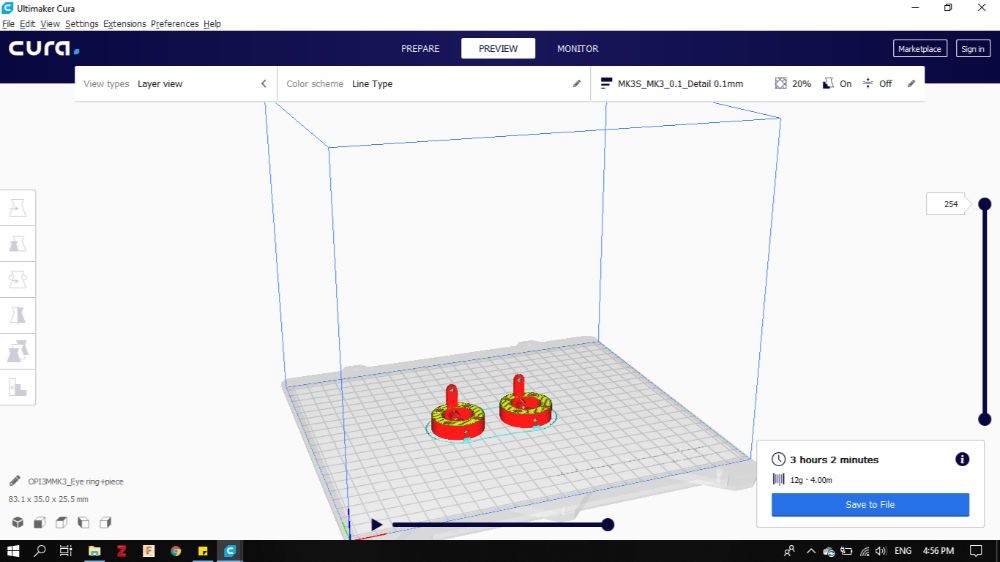Click the bottom handle of layer slider
1000x562 pixels.
[985, 419]
